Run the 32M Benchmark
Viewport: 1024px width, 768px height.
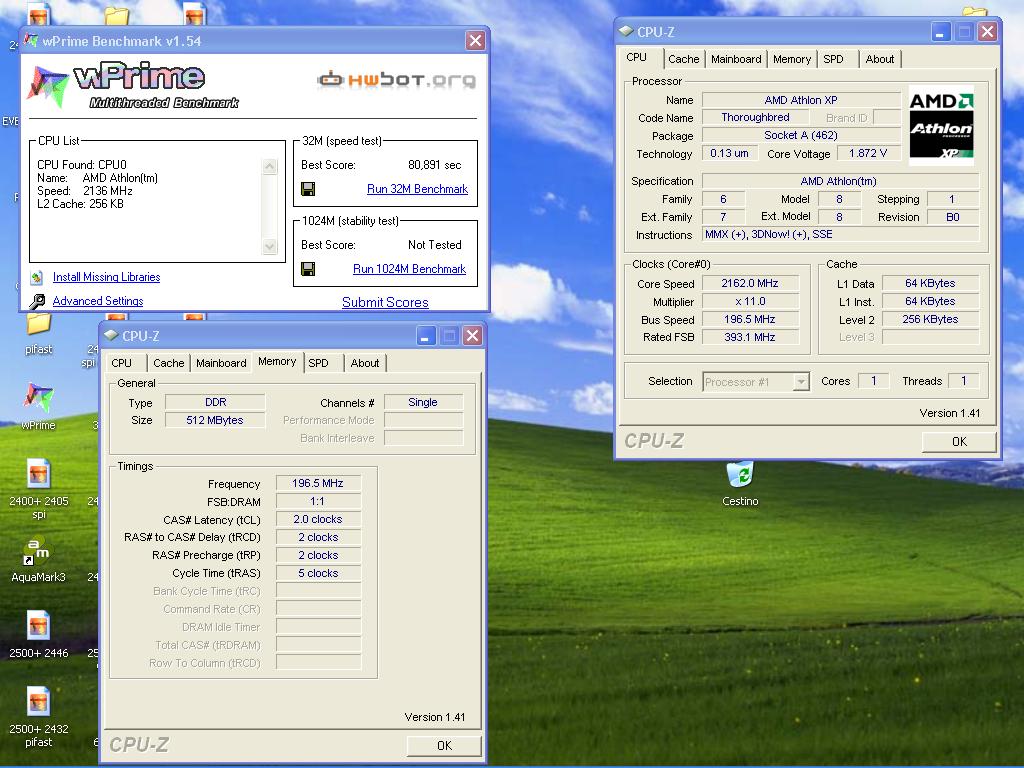417,189
